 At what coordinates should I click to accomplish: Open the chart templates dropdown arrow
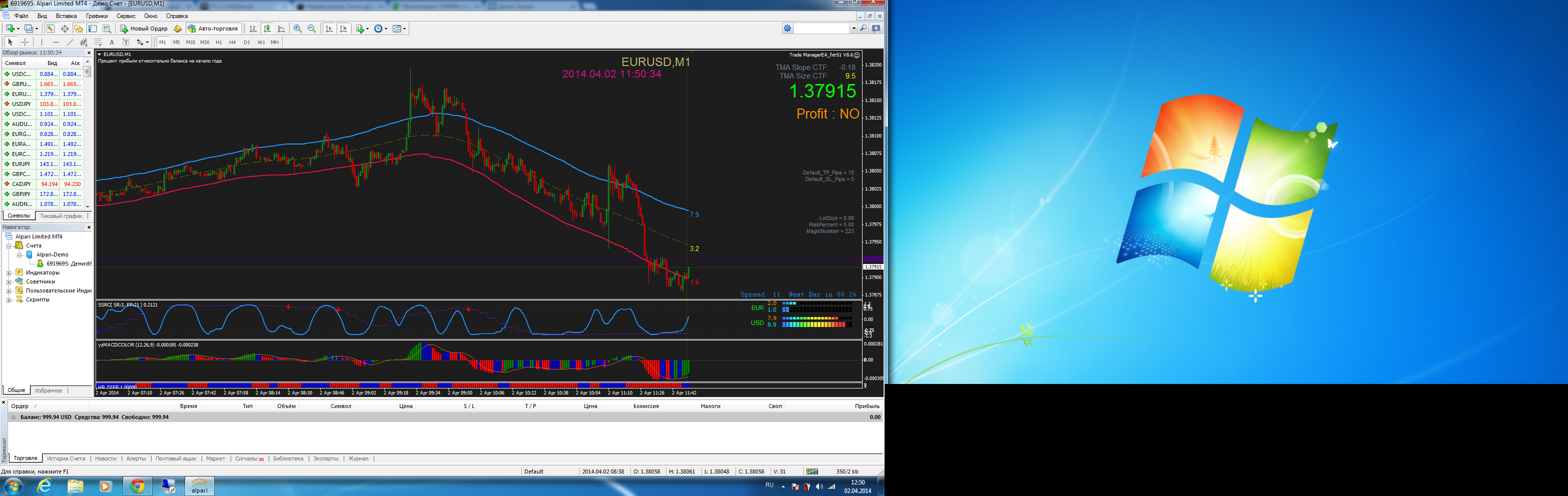[x=405, y=28]
